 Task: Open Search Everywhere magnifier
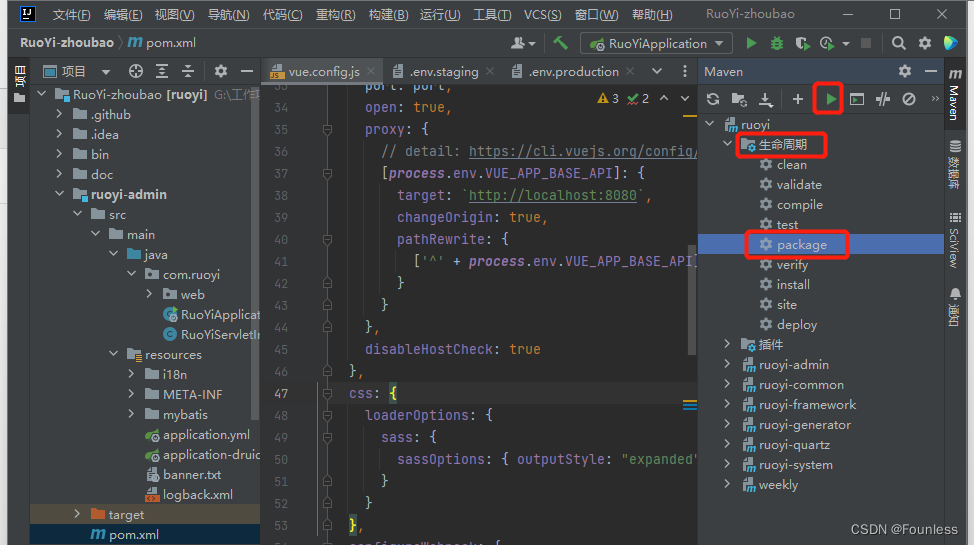898,44
